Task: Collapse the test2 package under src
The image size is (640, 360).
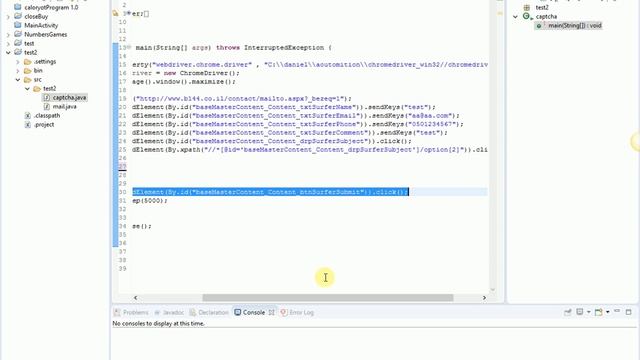Action: point(27,89)
